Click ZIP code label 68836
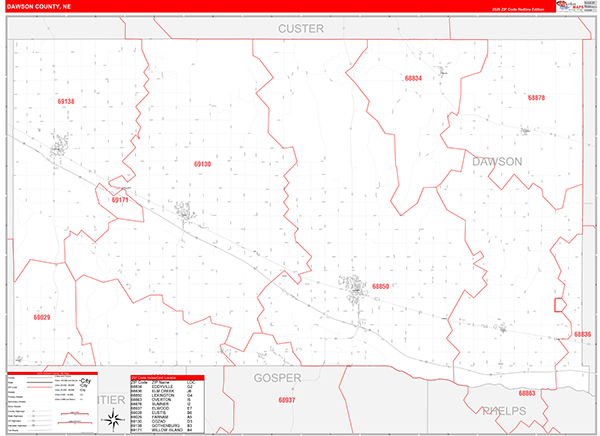Image resolution: width=600 pixels, height=436 pixels. pyautogui.click(x=582, y=335)
